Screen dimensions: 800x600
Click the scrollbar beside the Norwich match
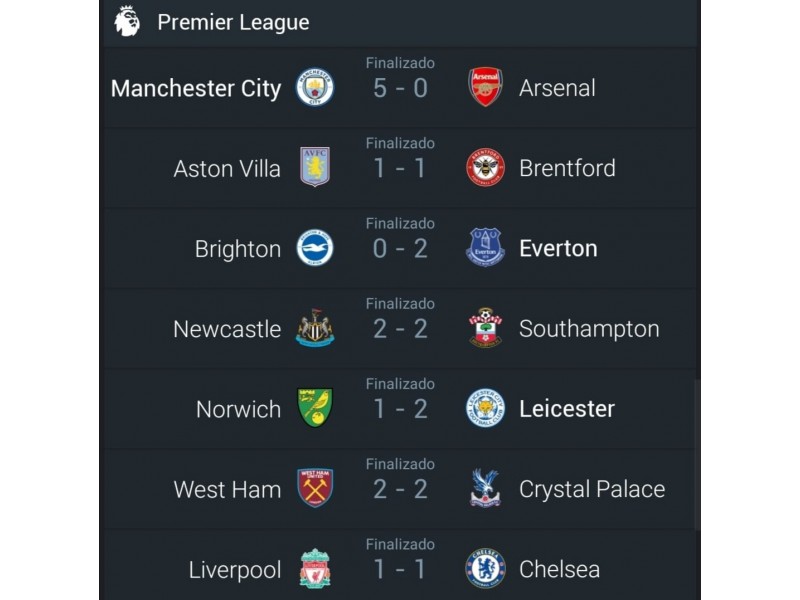pos(697,456)
